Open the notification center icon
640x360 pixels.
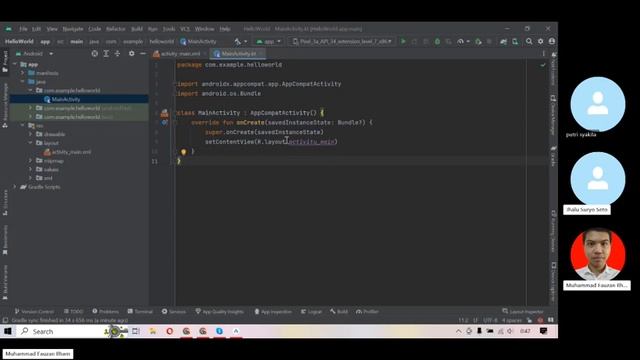(543, 331)
